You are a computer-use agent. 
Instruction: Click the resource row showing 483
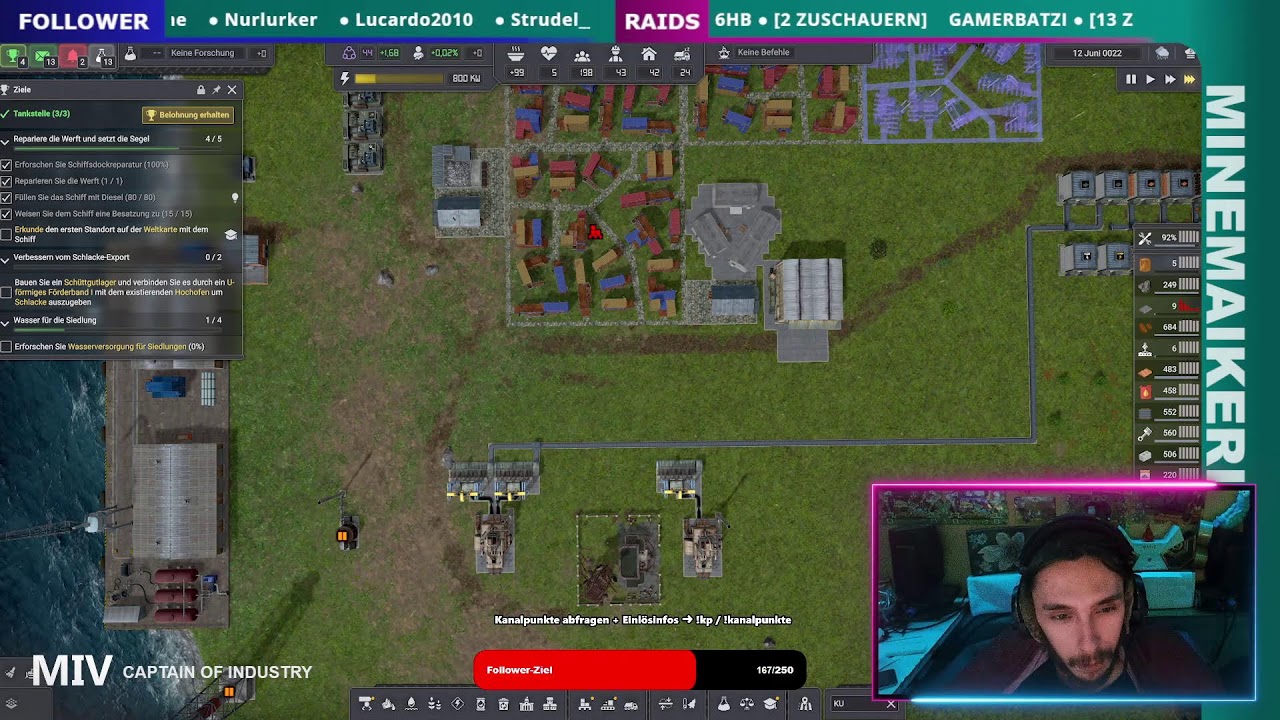click(x=1168, y=370)
